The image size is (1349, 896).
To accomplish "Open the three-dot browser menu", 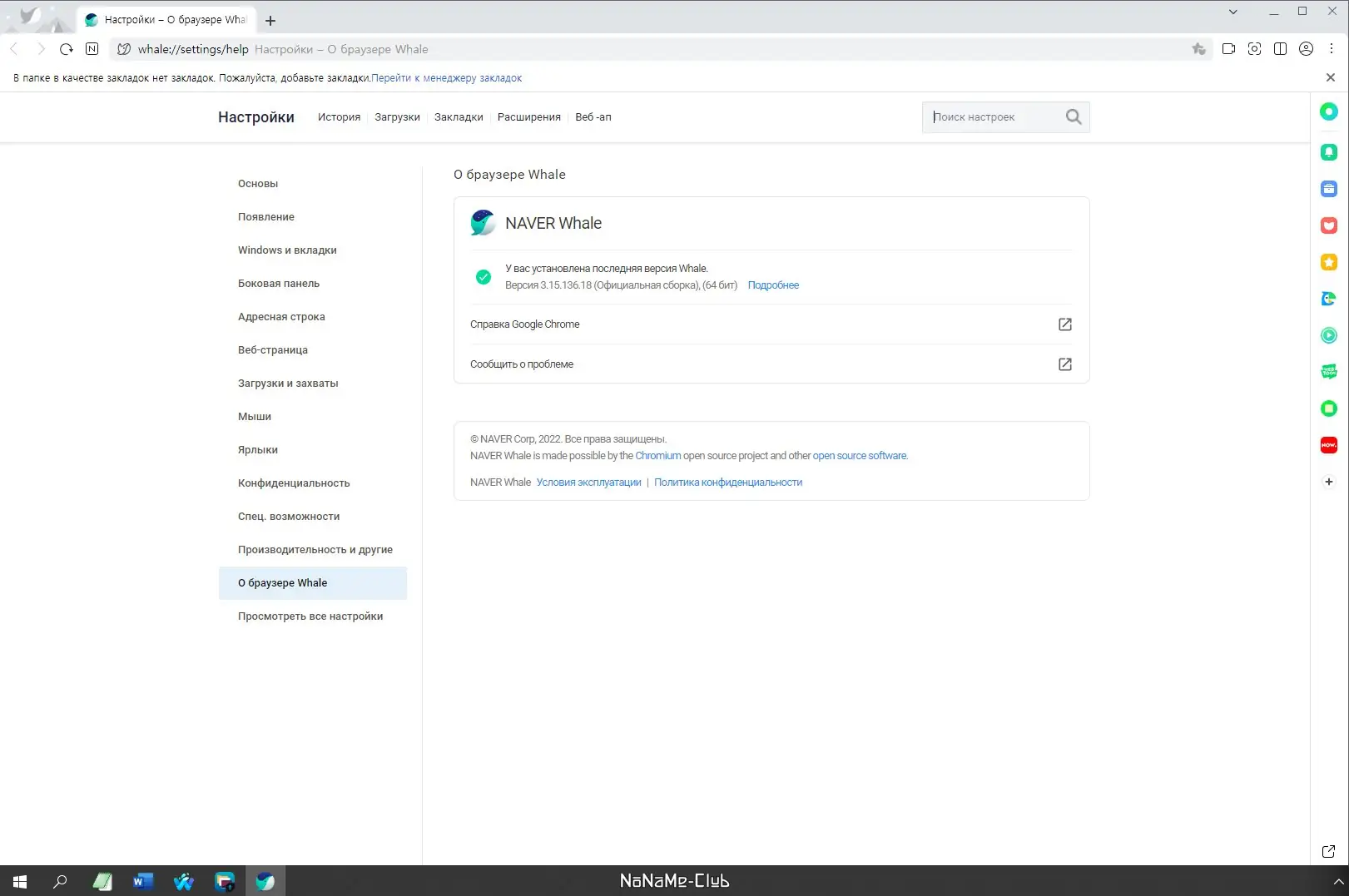I will coord(1332,49).
